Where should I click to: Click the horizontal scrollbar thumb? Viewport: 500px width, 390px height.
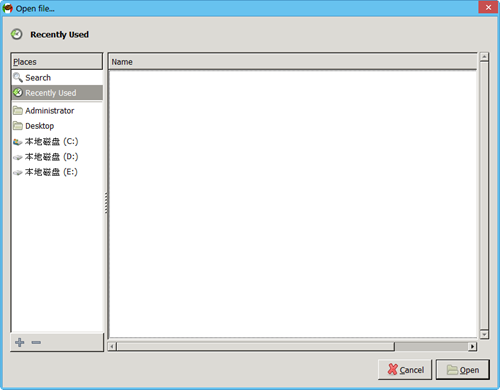point(255,347)
